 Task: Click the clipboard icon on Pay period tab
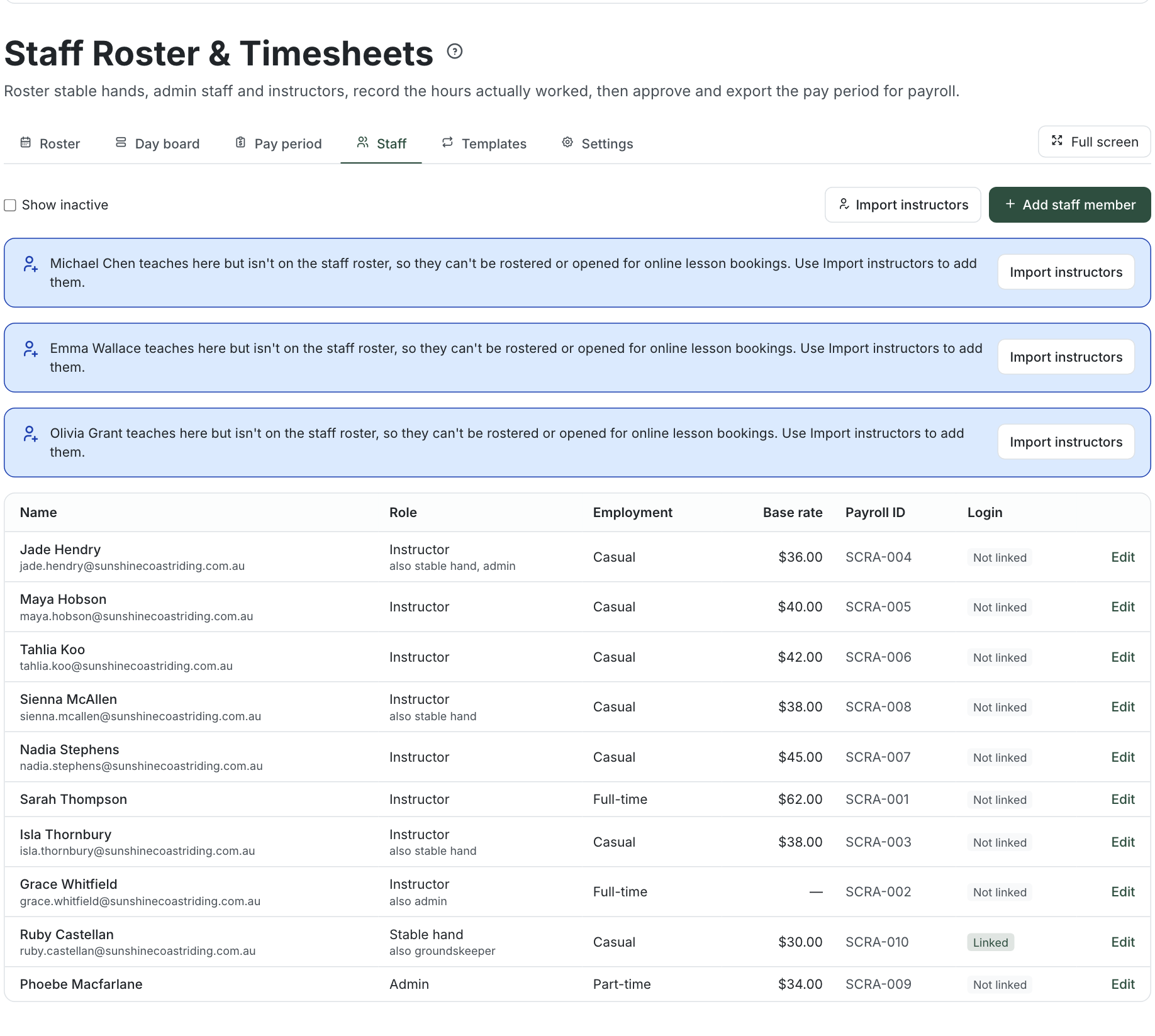click(240, 142)
